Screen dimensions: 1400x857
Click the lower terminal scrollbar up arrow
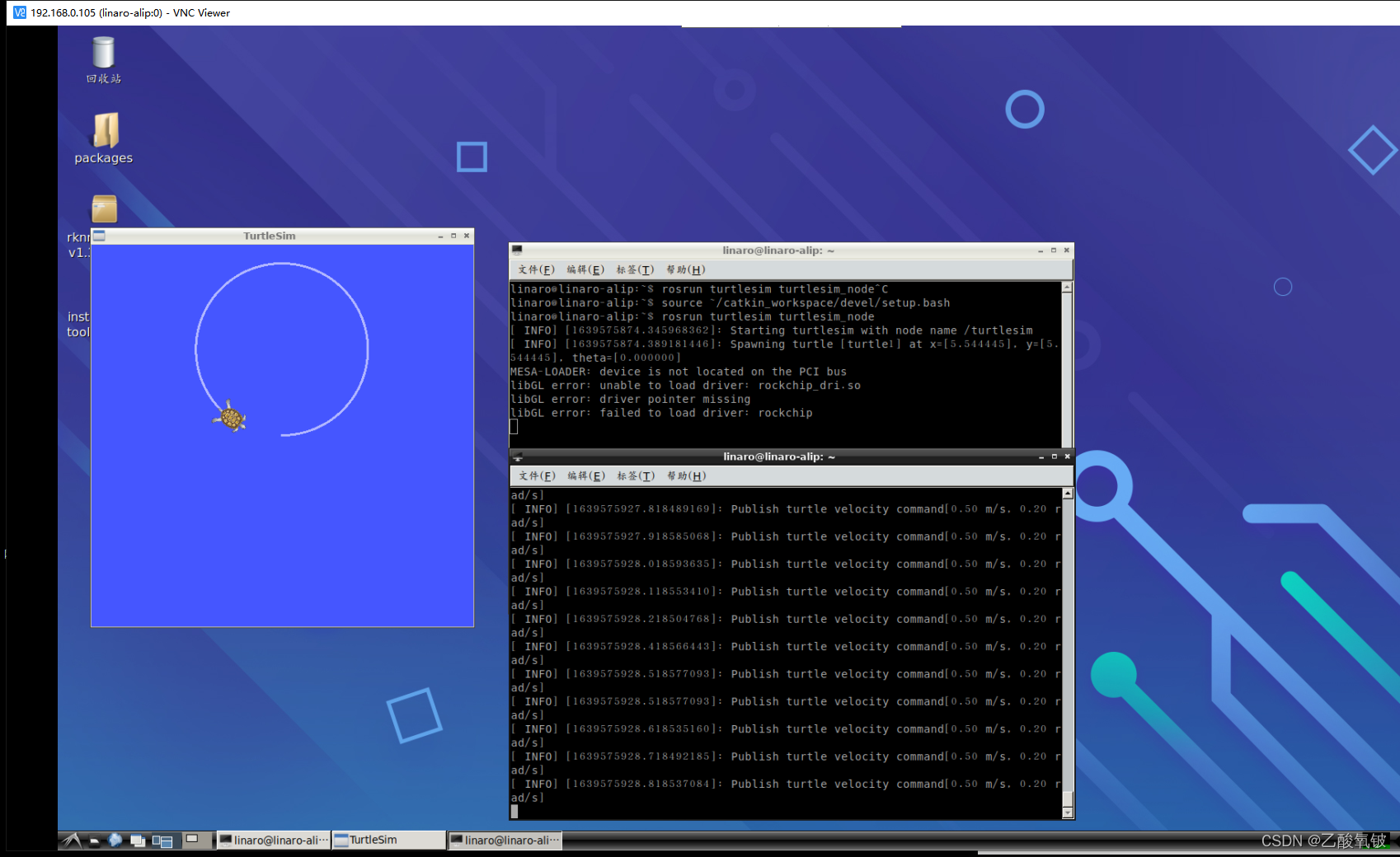[1068, 494]
